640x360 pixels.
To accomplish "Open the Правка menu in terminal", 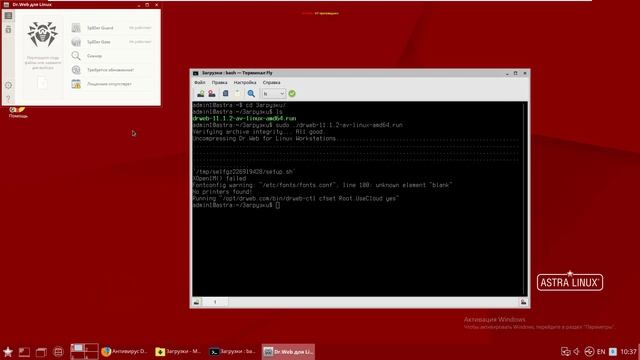I will [x=219, y=82].
